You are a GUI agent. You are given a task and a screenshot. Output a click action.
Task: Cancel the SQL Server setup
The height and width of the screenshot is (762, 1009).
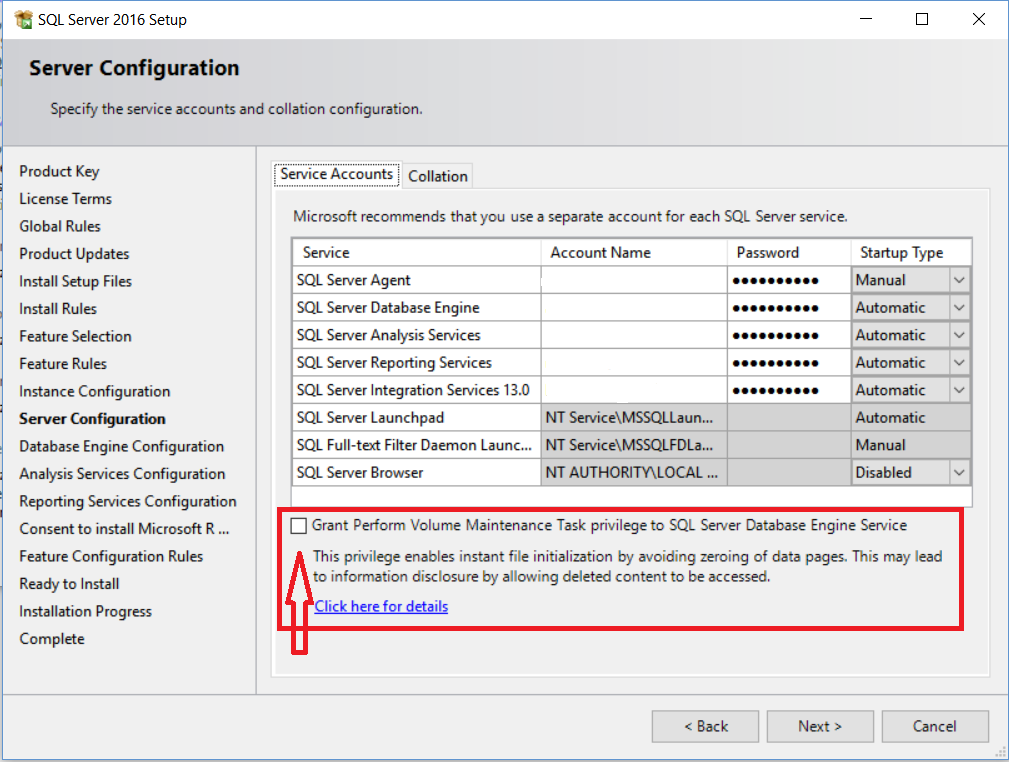(934, 726)
